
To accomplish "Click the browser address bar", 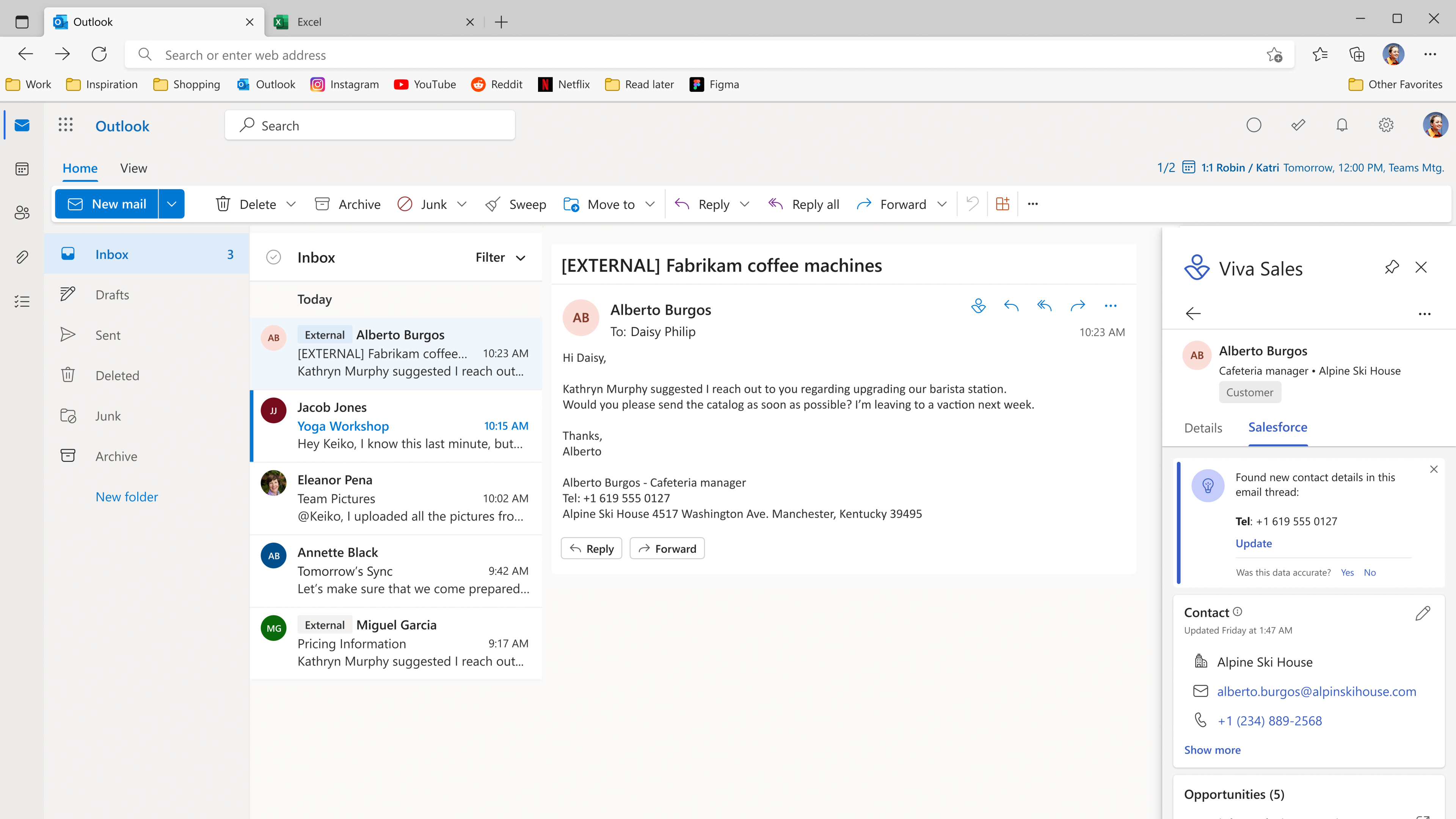I will pyautogui.click(x=709, y=55).
